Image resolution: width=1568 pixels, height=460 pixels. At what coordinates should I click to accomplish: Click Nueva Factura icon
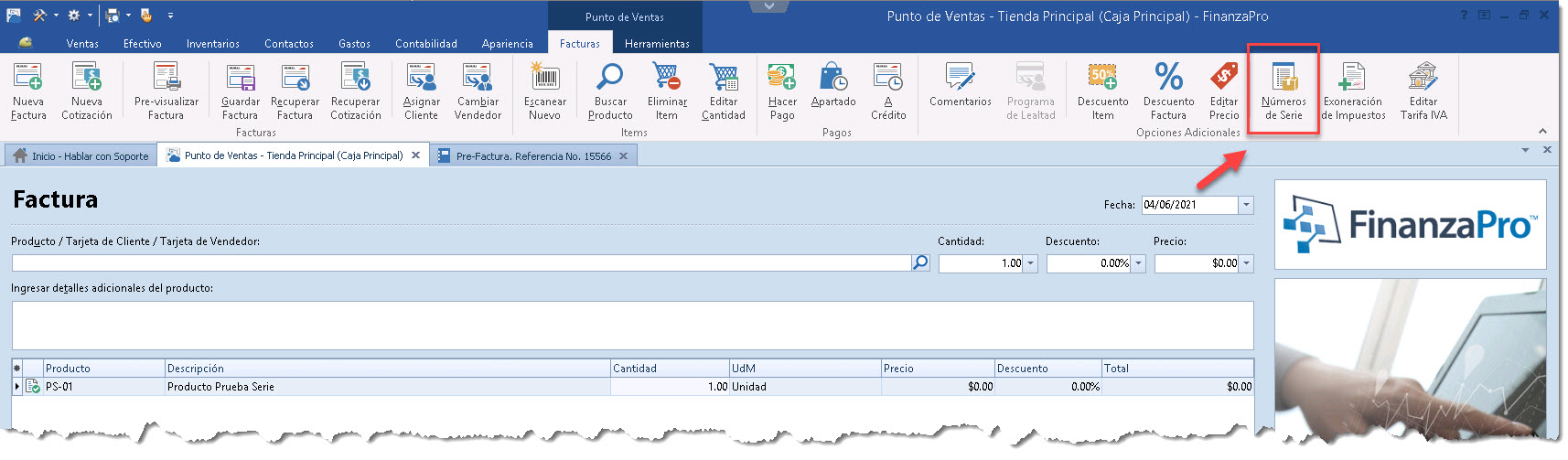pos(28,77)
